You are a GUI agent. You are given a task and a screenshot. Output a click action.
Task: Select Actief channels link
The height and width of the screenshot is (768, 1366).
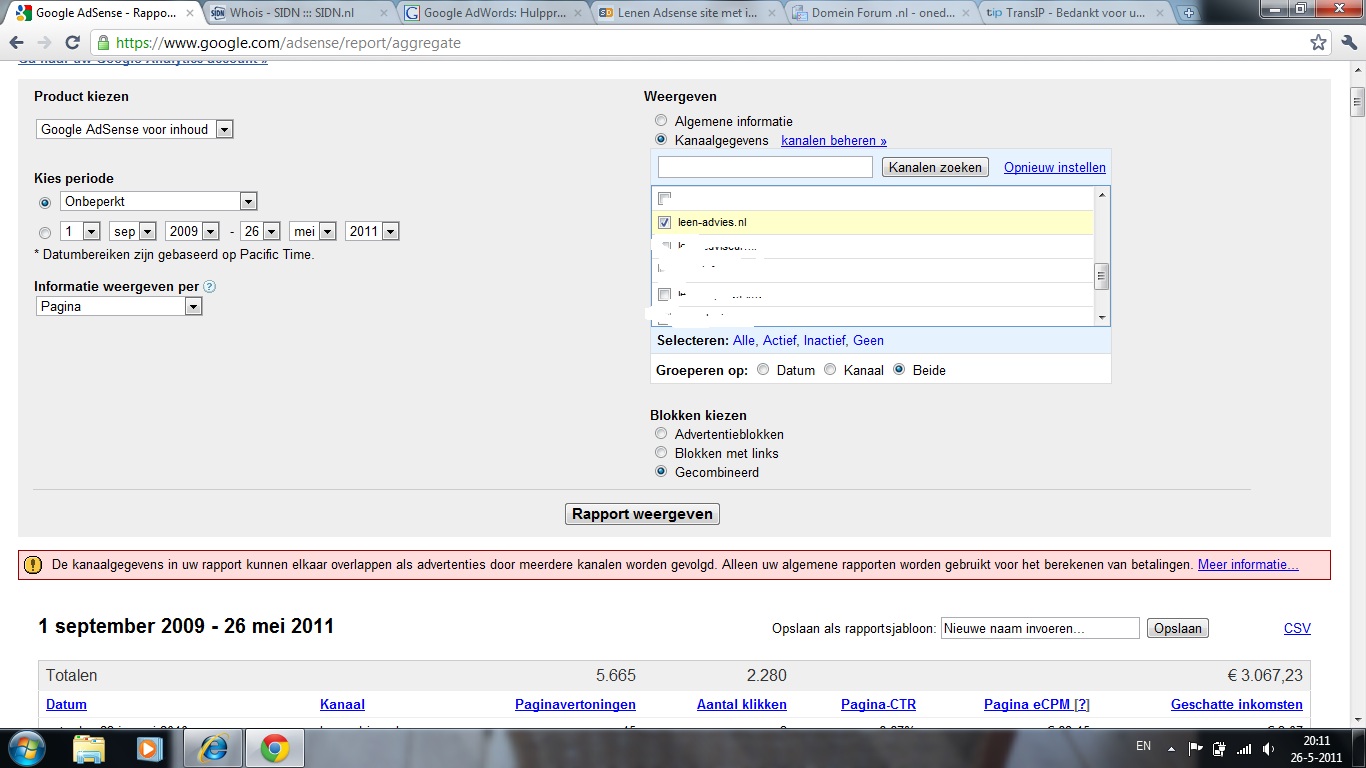point(780,341)
